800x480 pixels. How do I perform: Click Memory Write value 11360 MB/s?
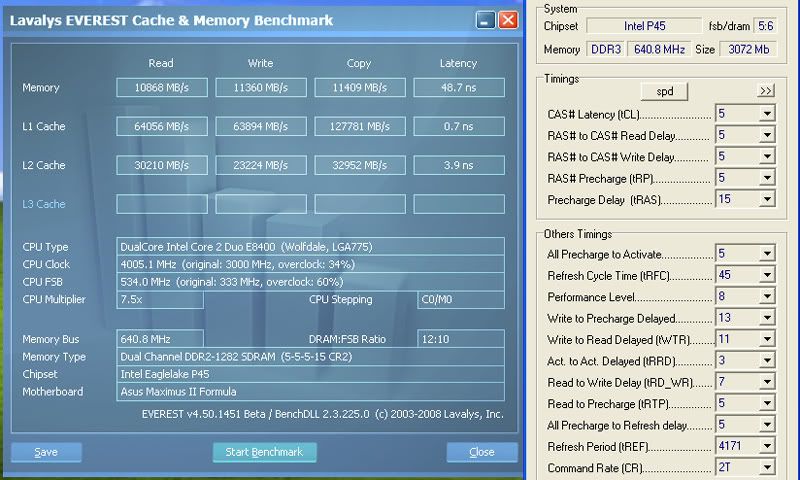(261, 87)
